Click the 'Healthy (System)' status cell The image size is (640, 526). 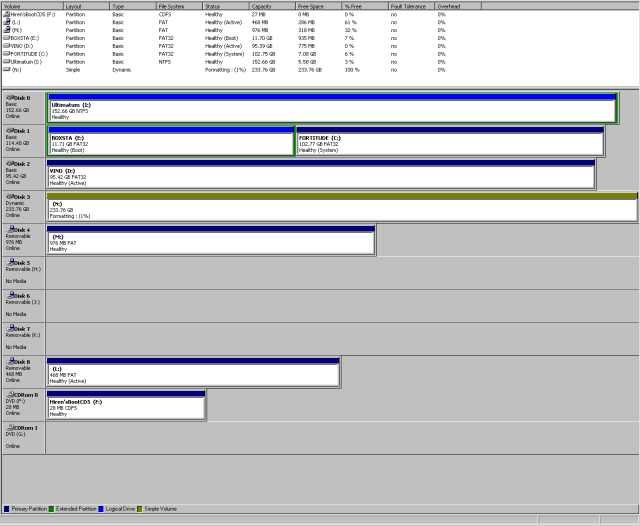[x=224, y=54]
